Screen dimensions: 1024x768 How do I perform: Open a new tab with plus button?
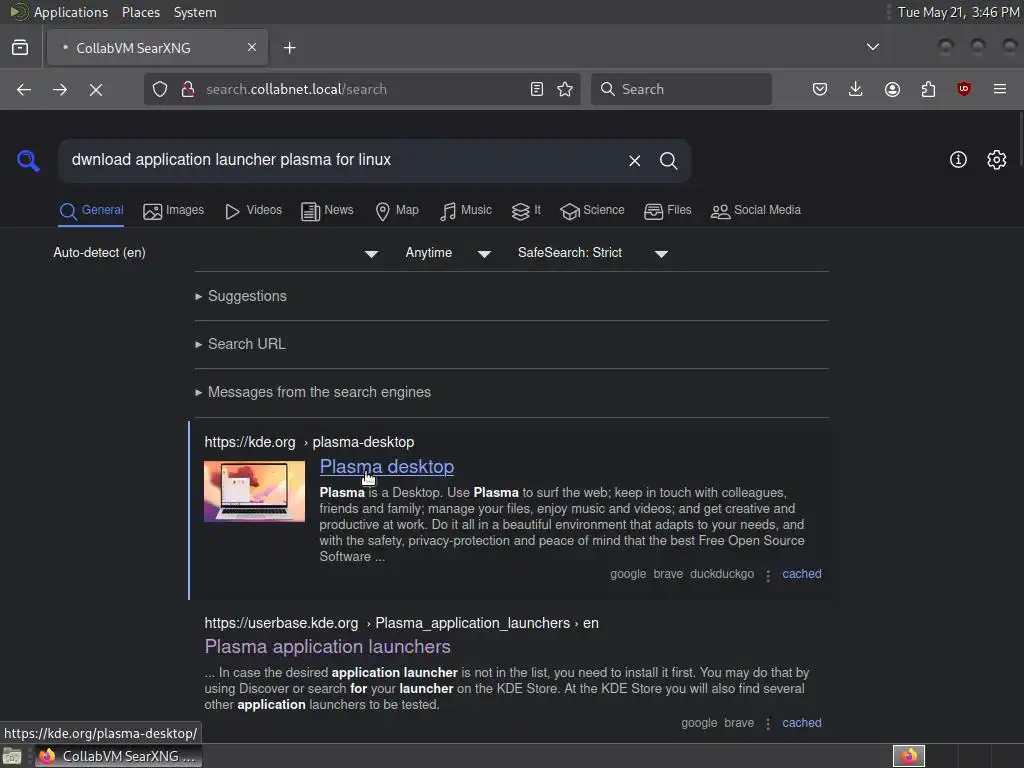tap(290, 48)
